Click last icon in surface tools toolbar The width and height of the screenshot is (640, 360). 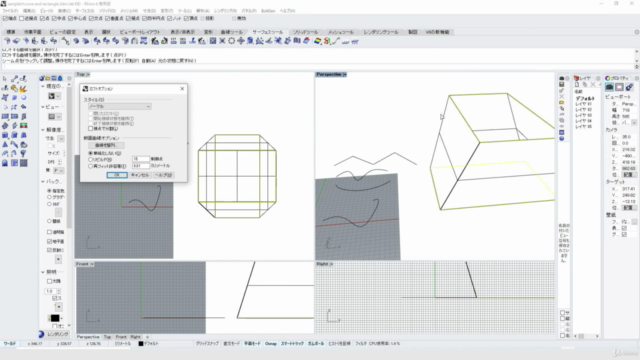point(355,41)
